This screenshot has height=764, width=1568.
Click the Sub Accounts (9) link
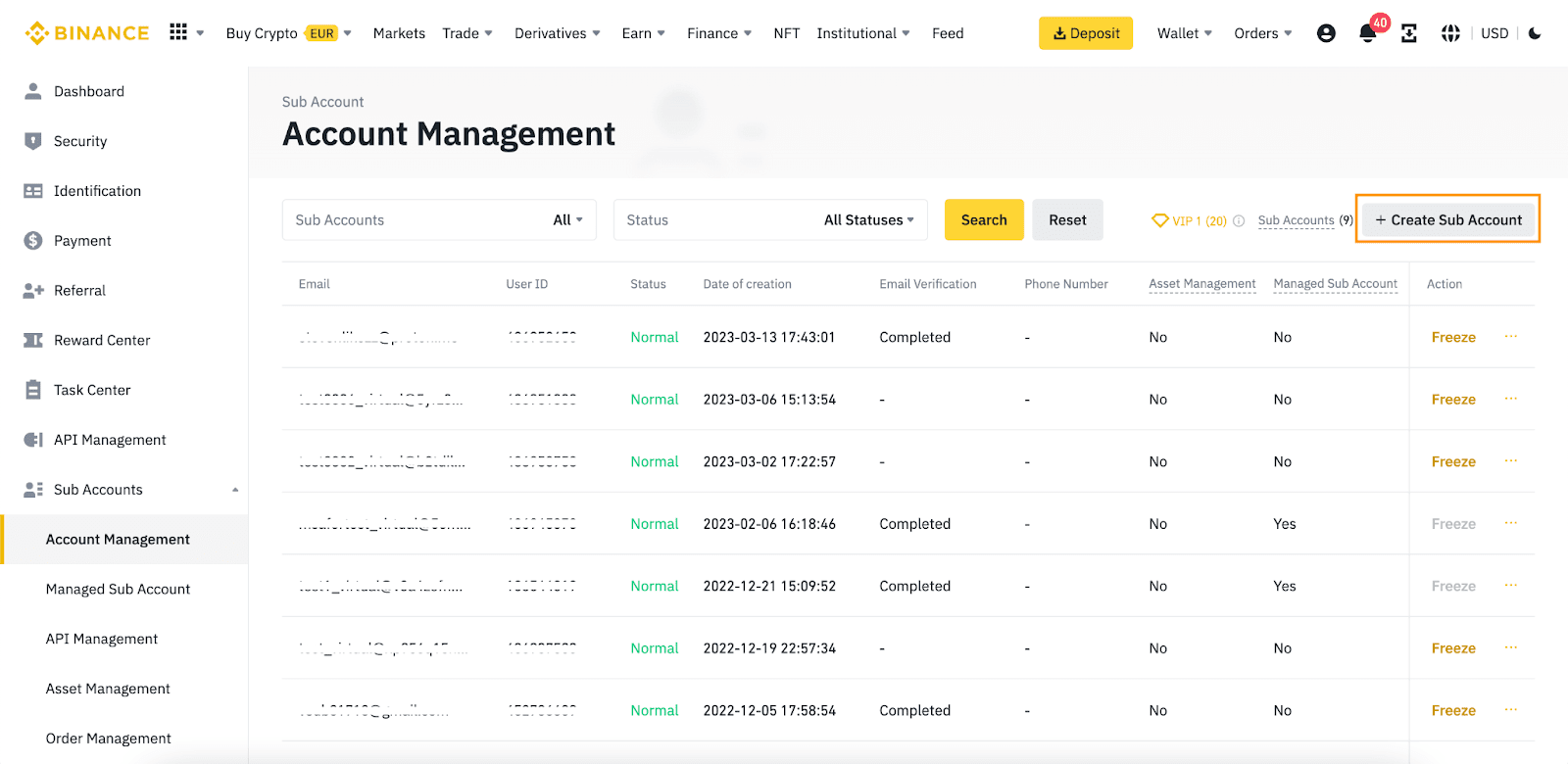tap(1305, 221)
